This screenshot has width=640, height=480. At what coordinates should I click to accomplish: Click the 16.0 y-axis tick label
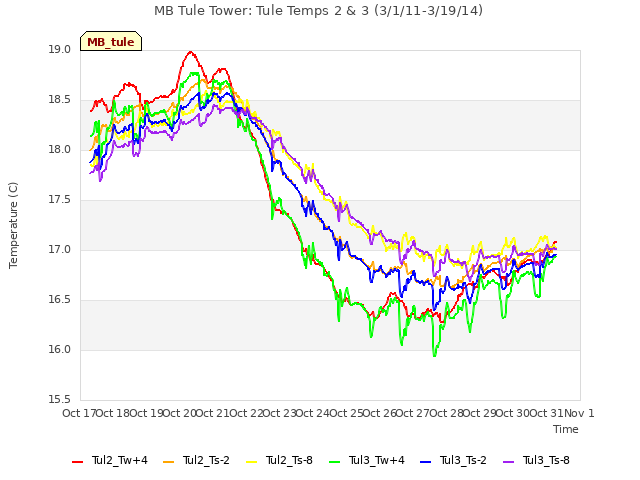click(x=60, y=350)
